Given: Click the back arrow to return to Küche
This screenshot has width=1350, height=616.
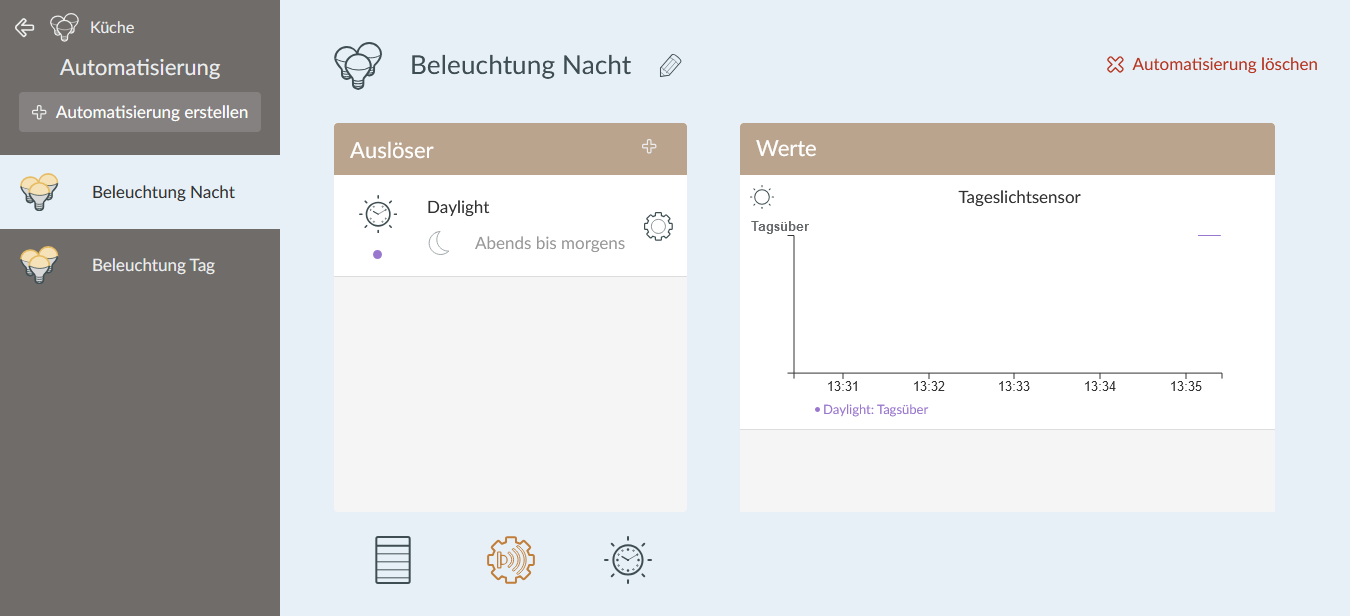Looking at the screenshot, I should [x=24, y=27].
